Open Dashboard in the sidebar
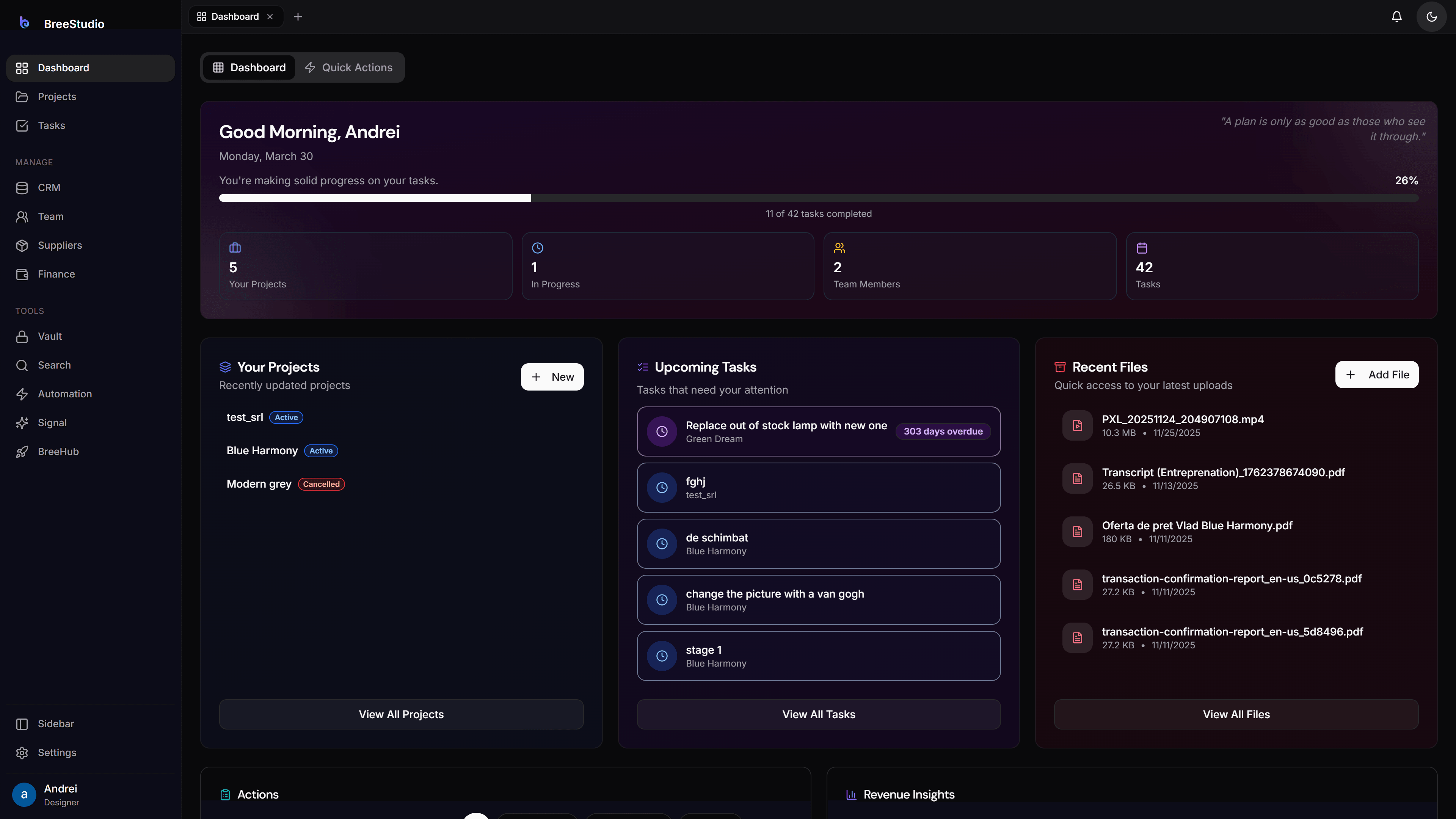The image size is (1456, 819). 91,68
